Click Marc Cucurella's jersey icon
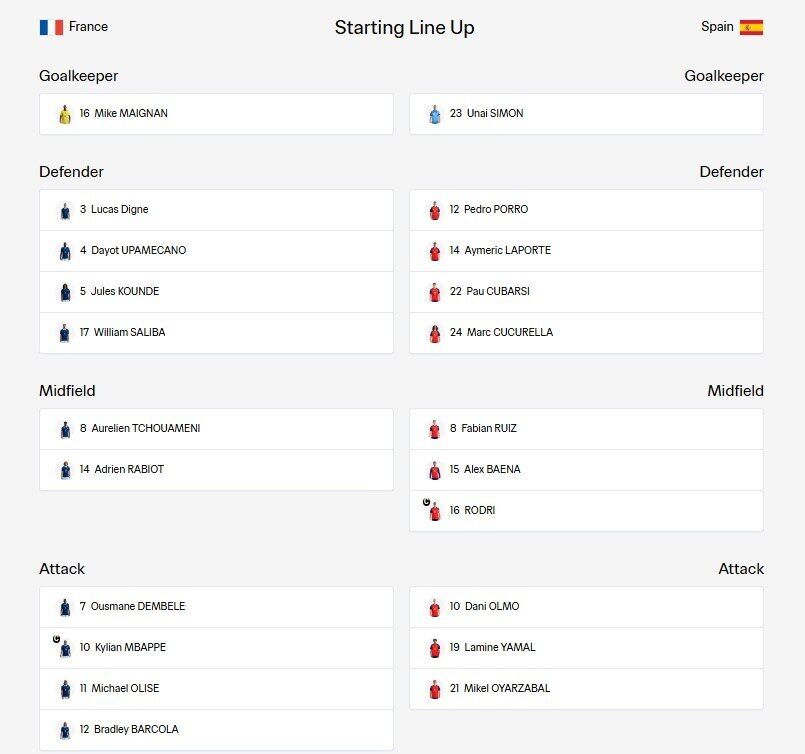Viewport: 805px width, 754px height. click(x=435, y=333)
